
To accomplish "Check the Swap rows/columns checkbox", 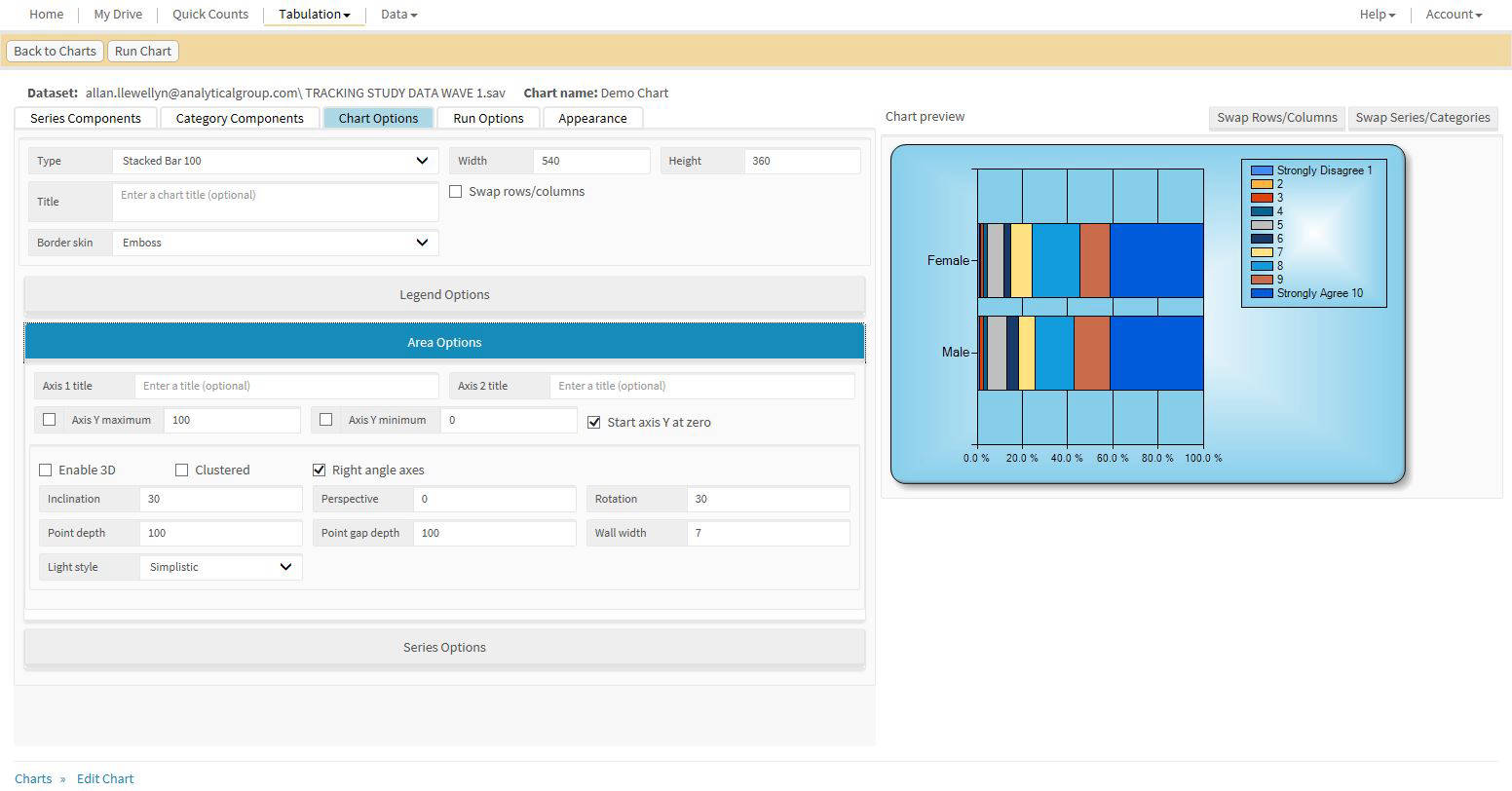I will click(455, 192).
